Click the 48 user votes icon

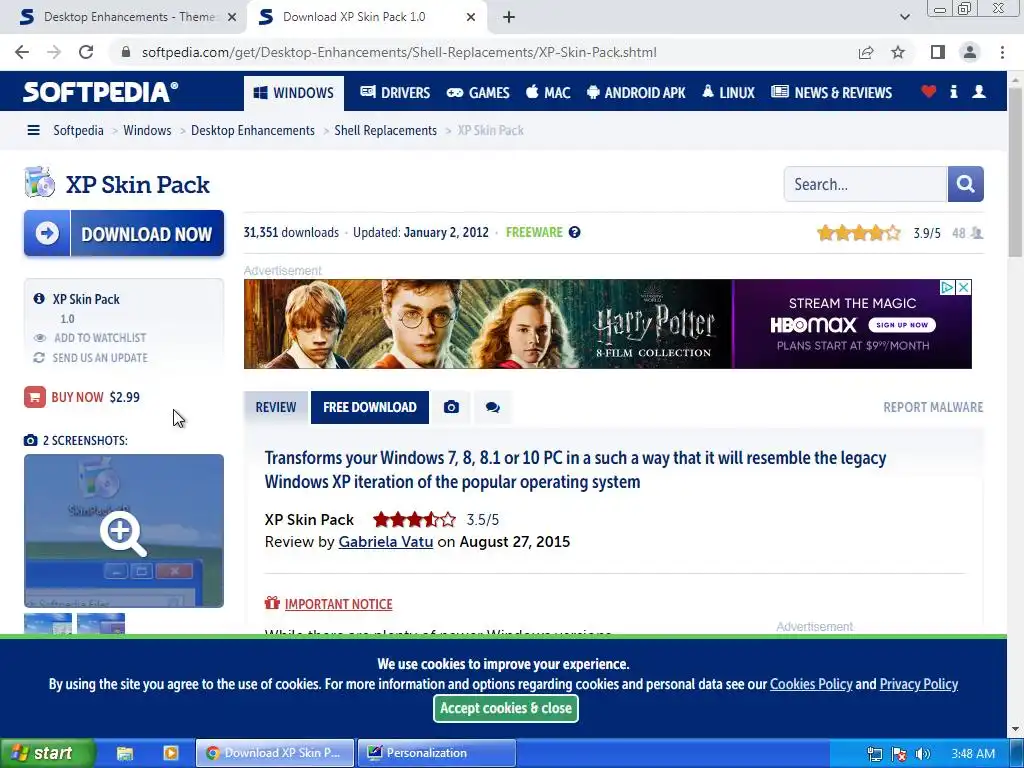[x=977, y=233]
